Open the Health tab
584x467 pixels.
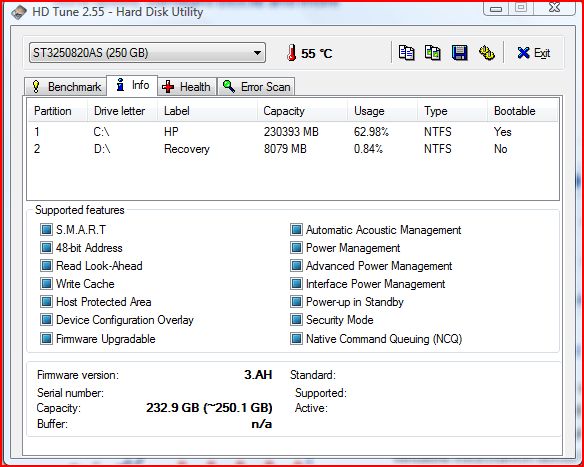pos(187,87)
